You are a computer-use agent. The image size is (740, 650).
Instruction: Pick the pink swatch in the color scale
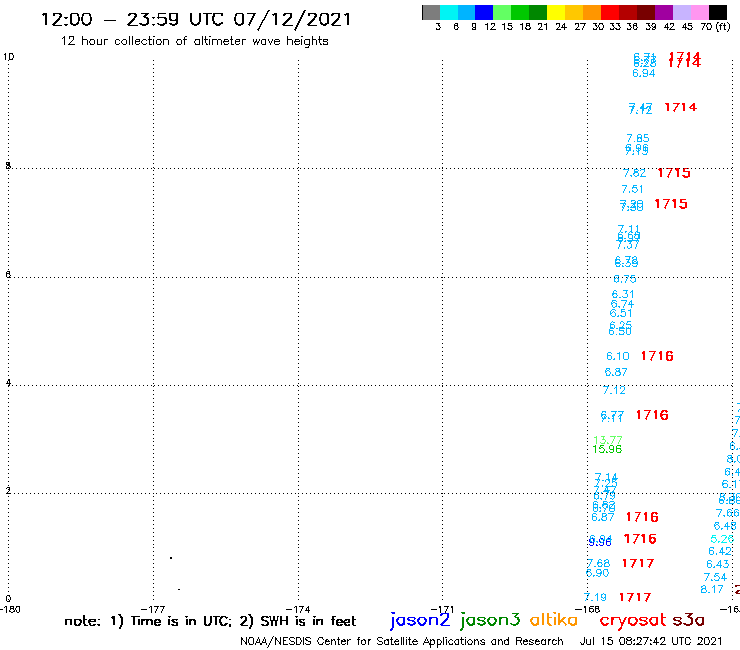tap(700, 12)
